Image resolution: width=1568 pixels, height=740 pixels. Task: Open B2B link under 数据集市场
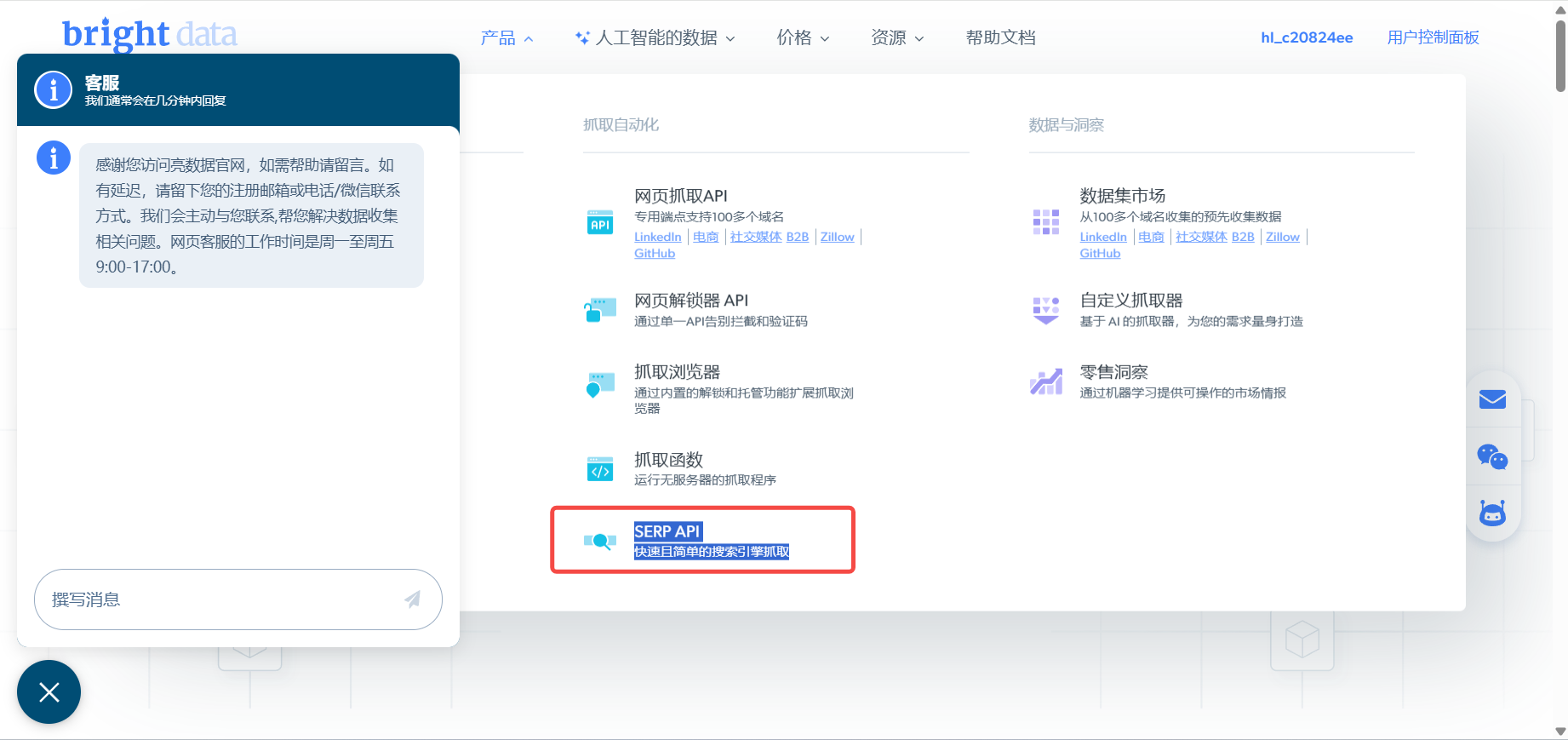click(1243, 237)
